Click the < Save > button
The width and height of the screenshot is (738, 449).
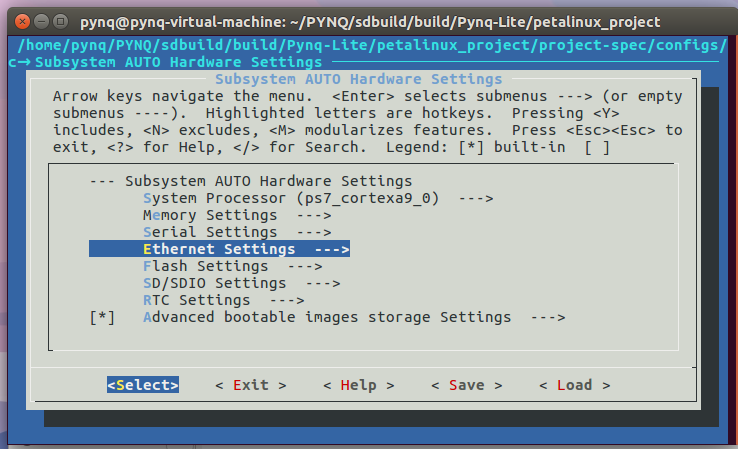[466, 385]
